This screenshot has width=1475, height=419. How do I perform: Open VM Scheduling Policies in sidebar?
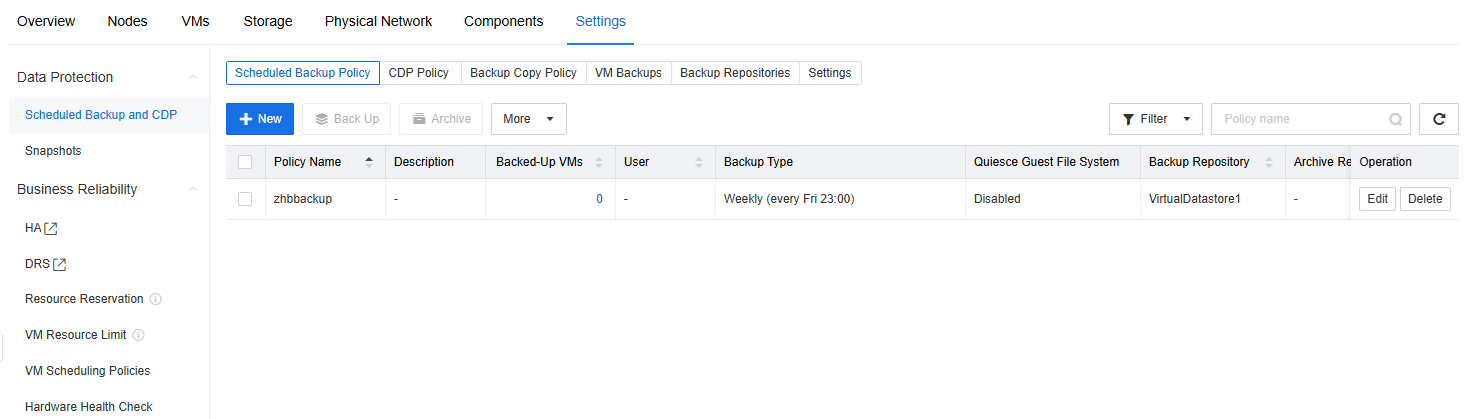tap(88, 371)
